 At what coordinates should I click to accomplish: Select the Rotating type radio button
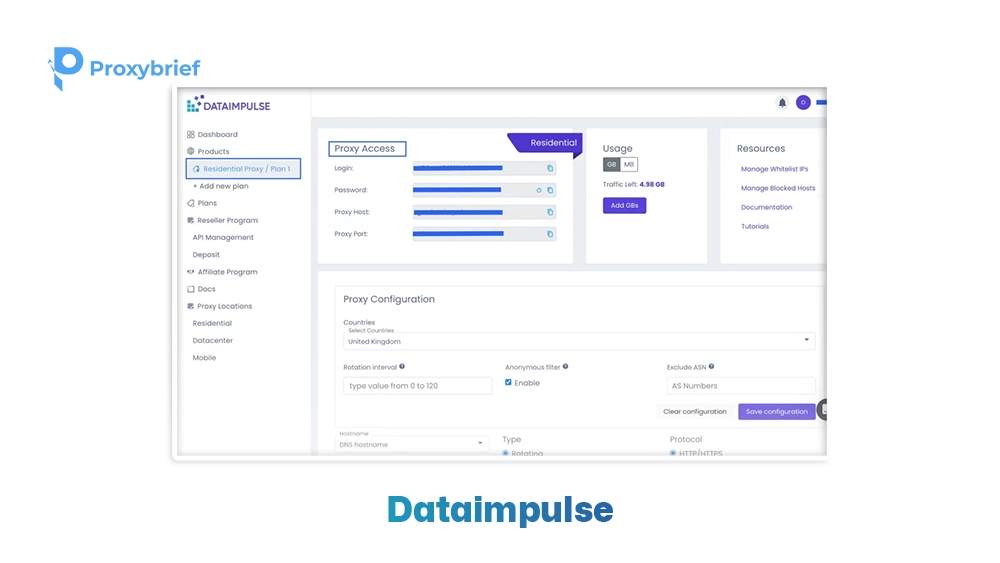pos(505,453)
